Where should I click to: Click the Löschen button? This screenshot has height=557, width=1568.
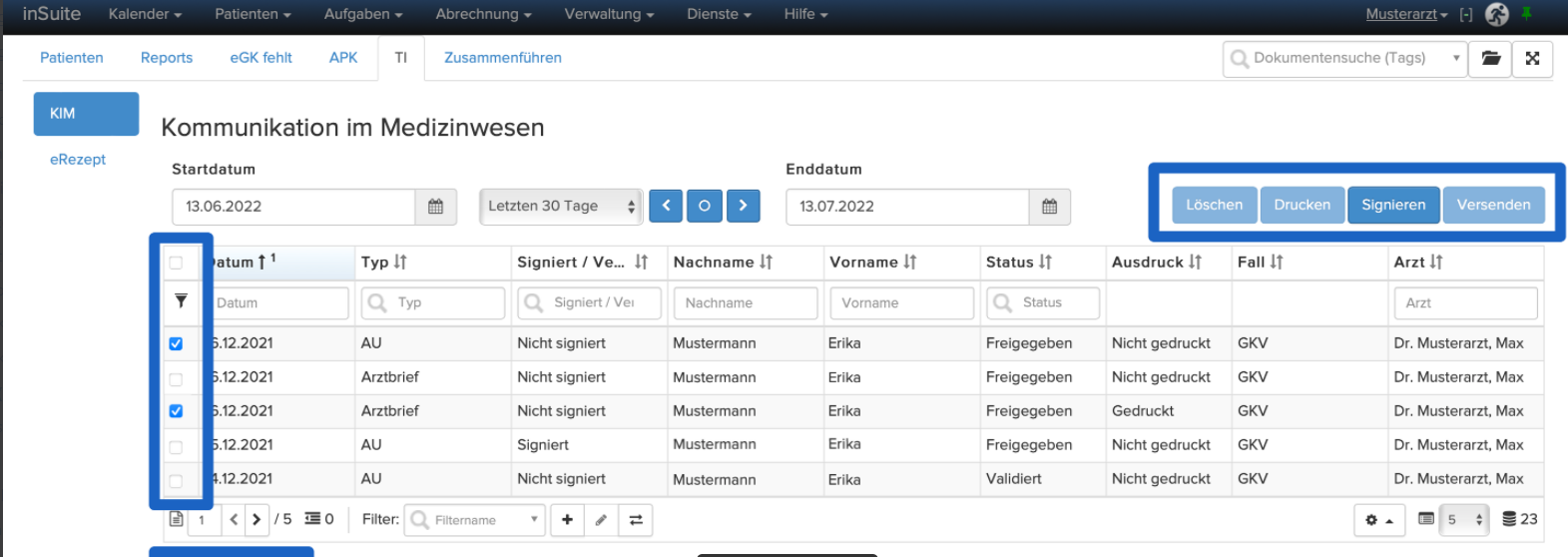(1215, 205)
